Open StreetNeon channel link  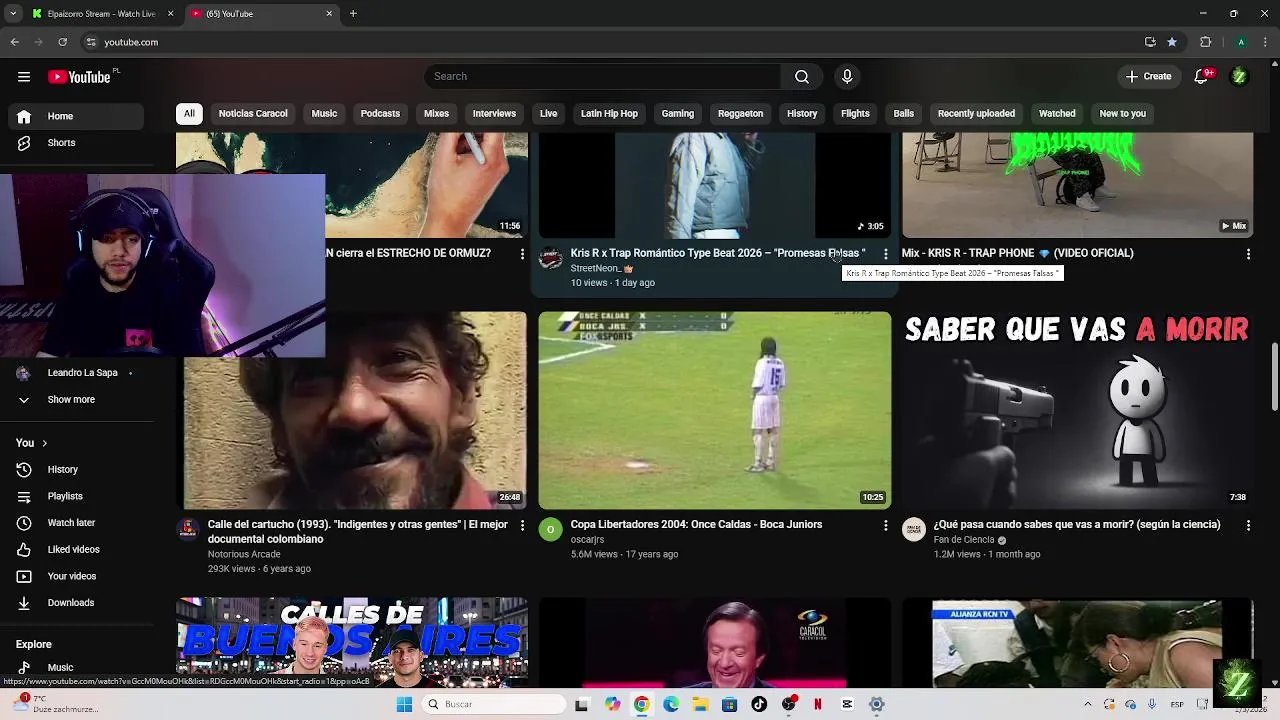point(596,269)
